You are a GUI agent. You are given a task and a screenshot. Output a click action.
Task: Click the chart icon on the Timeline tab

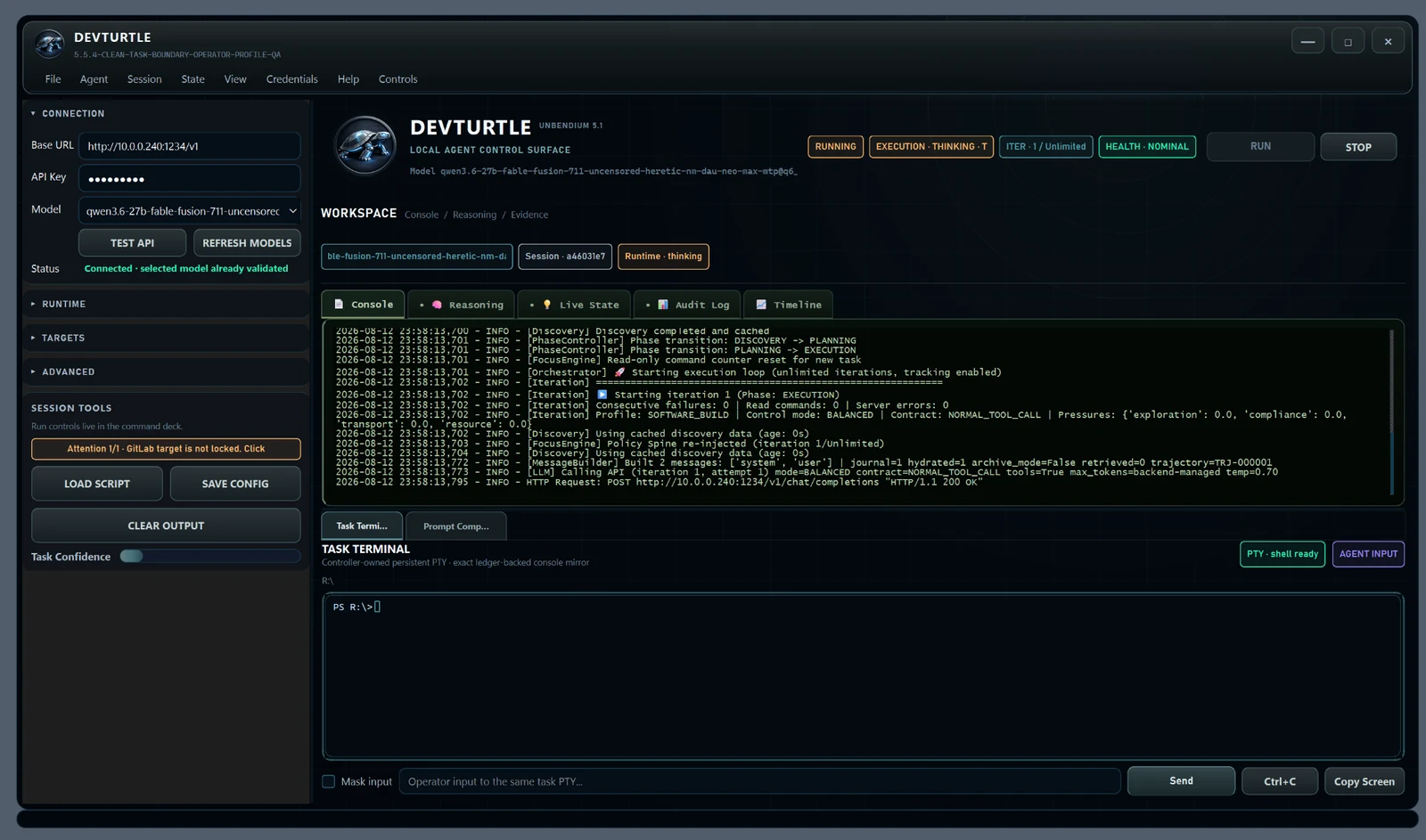click(761, 305)
